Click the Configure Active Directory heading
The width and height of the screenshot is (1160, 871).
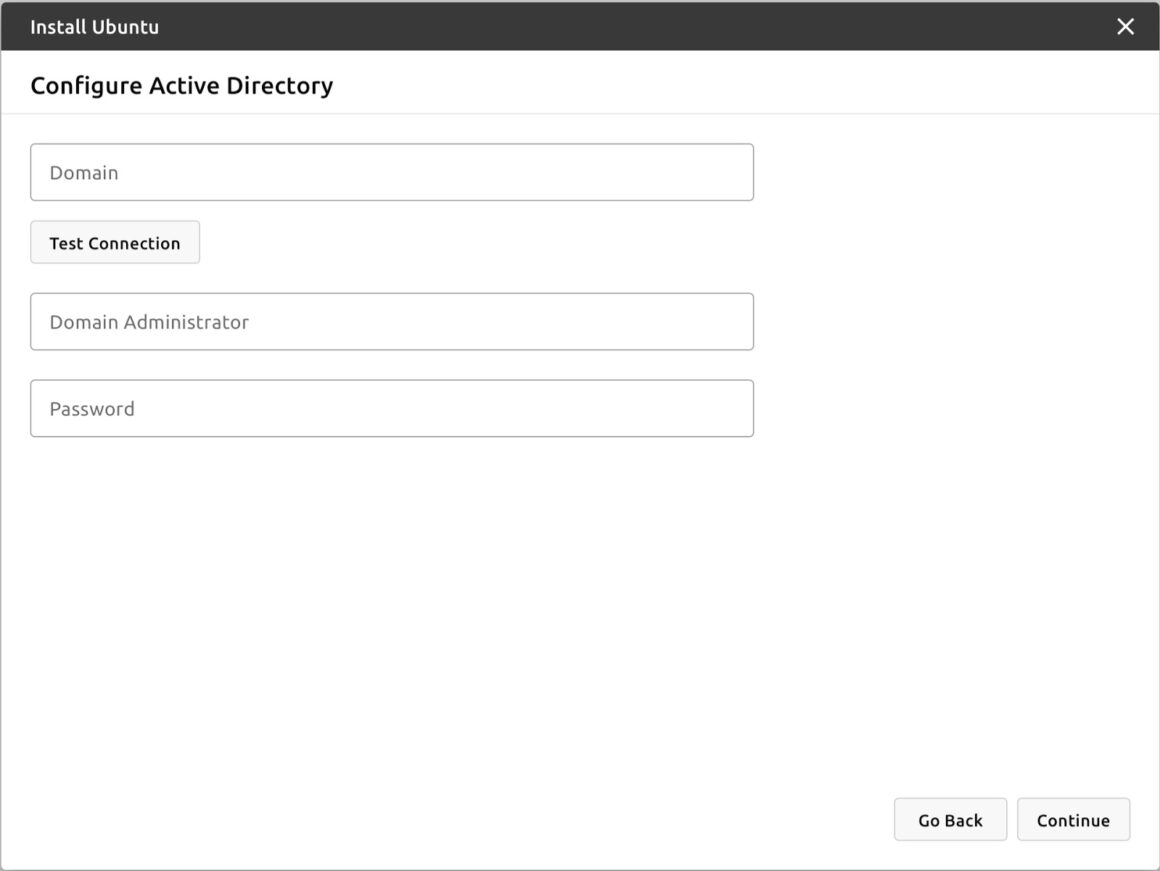182,86
